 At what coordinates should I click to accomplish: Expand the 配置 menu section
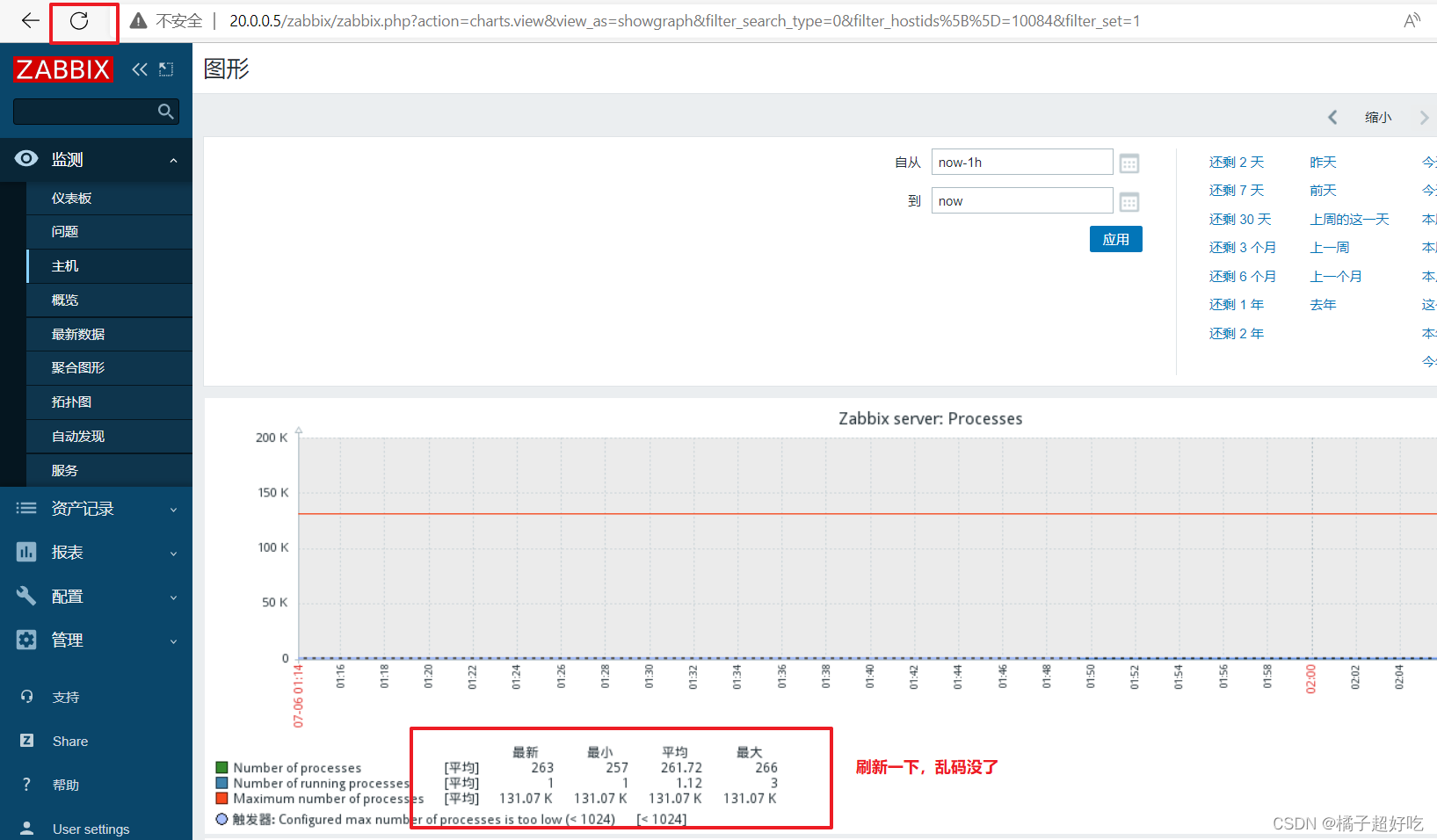pos(173,597)
